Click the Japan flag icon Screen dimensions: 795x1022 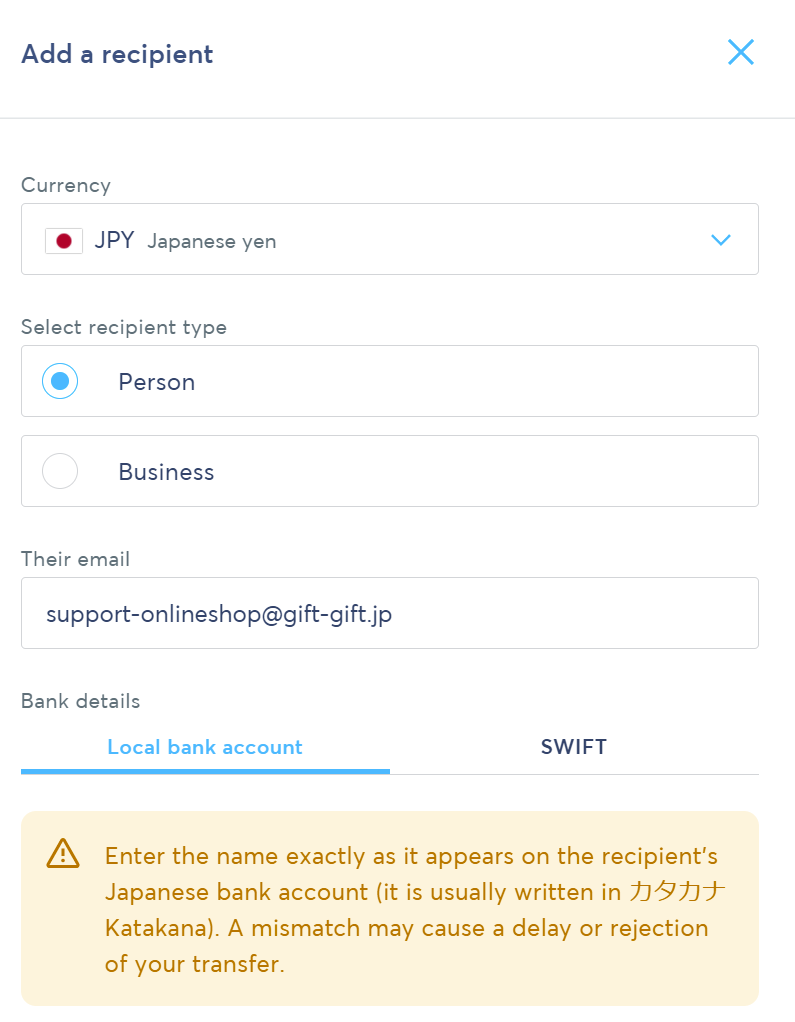[x=64, y=241]
